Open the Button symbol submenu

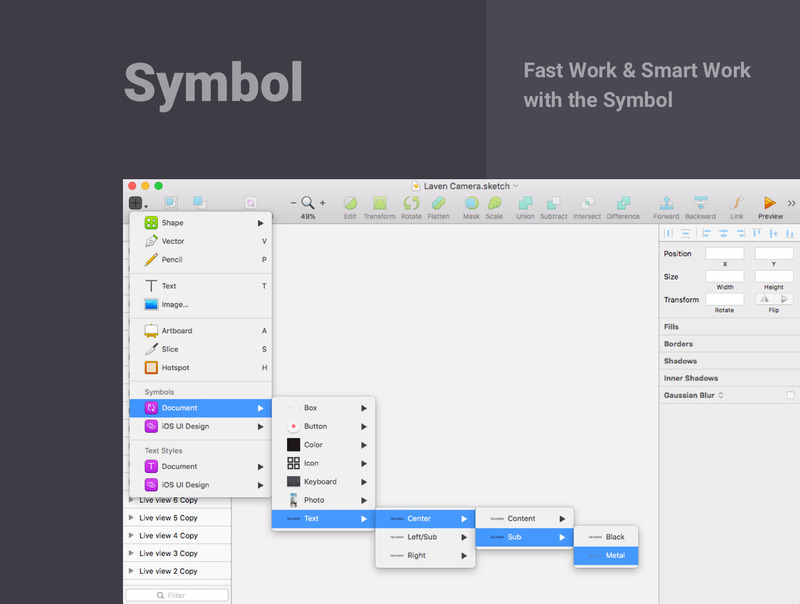(323, 426)
